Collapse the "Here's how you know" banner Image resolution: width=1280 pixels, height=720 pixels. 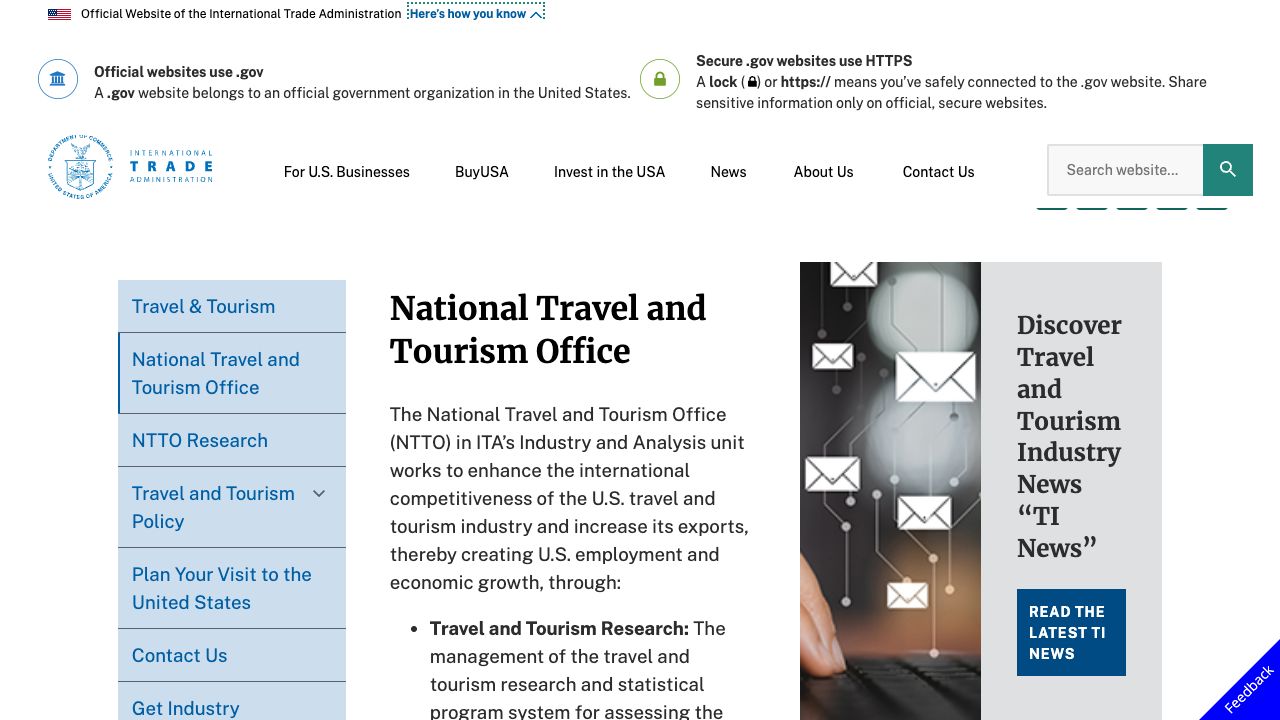476,14
